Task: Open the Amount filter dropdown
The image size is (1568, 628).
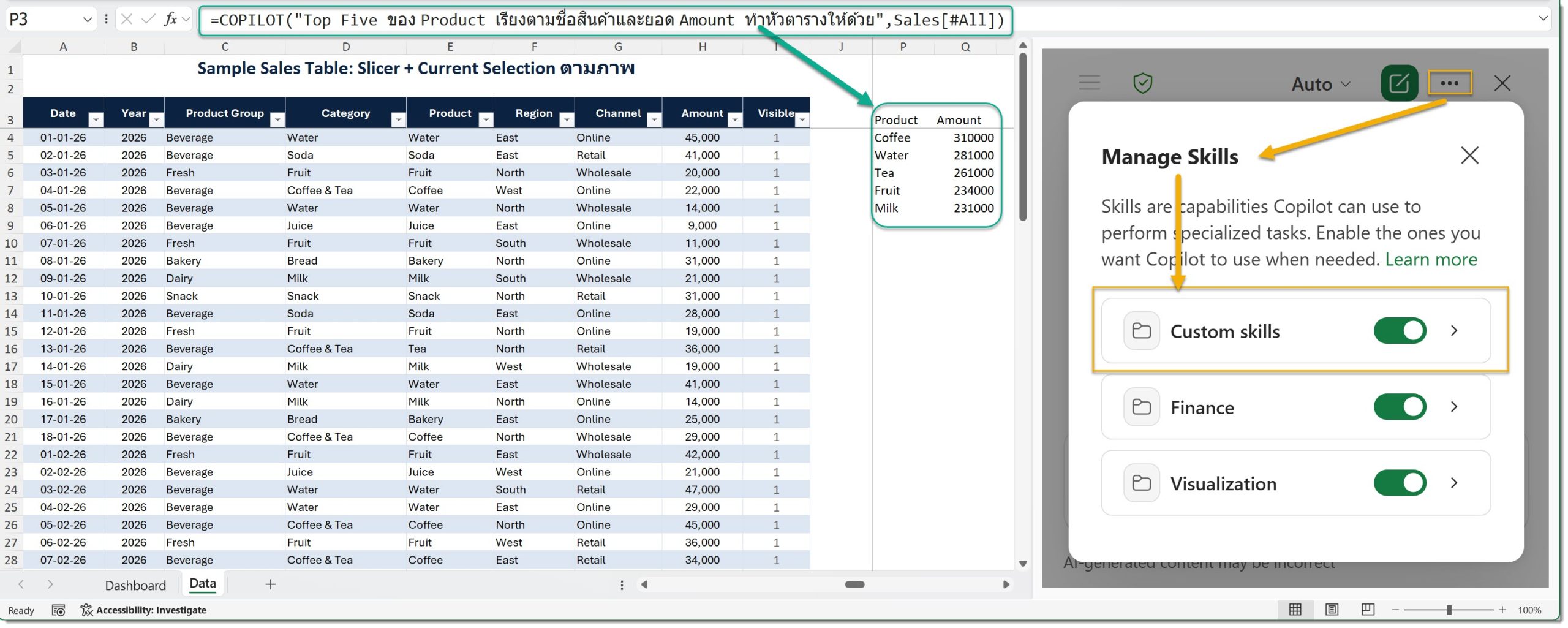Action: click(735, 119)
